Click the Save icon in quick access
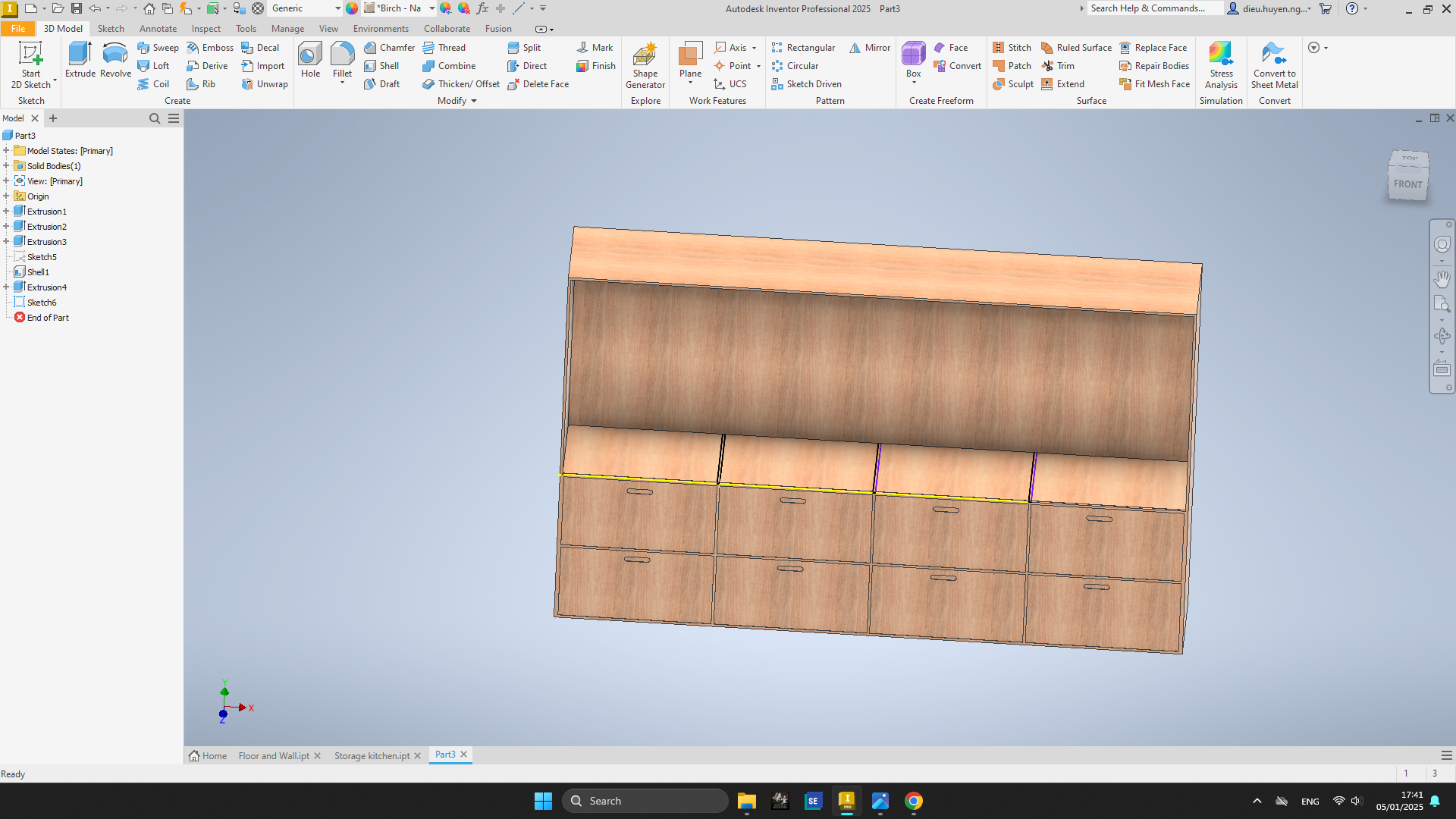Image resolution: width=1456 pixels, height=819 pixels. [x=77, y=8]
